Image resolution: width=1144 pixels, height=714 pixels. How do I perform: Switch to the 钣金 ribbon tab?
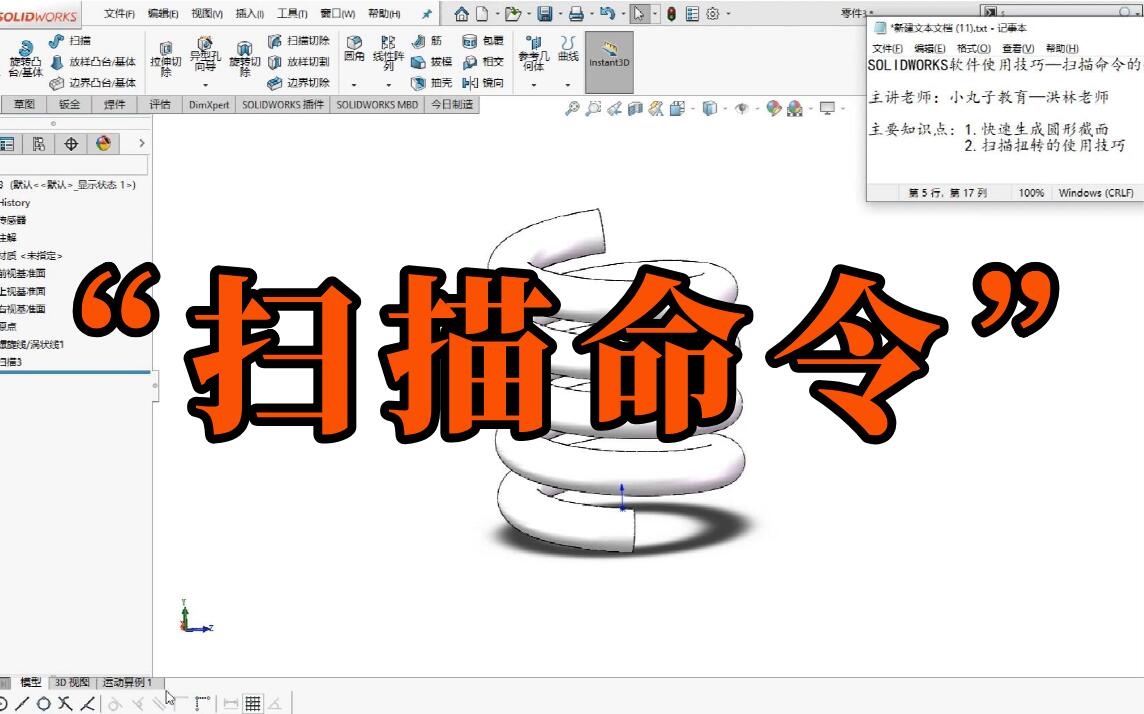tap(68, 104)
